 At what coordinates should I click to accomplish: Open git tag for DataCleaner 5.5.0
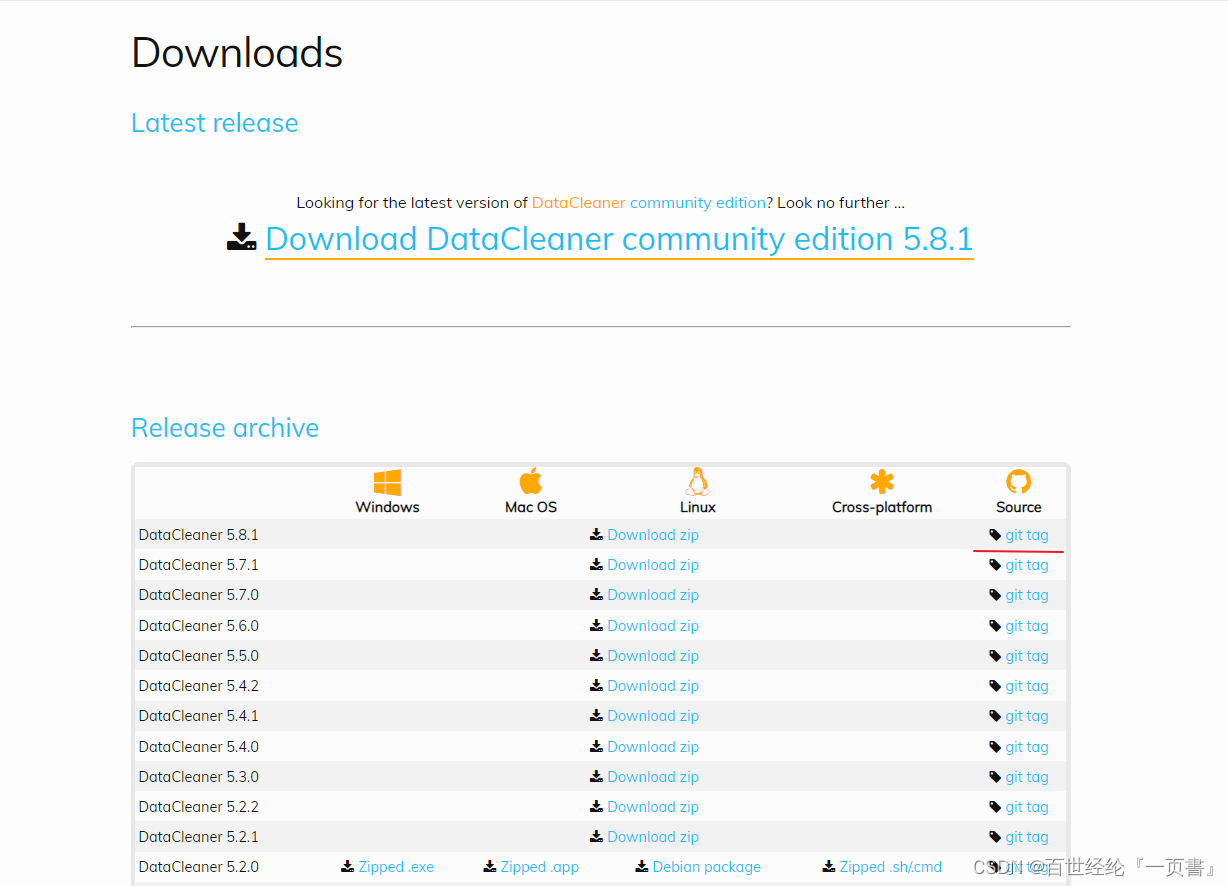point(1027,656)
